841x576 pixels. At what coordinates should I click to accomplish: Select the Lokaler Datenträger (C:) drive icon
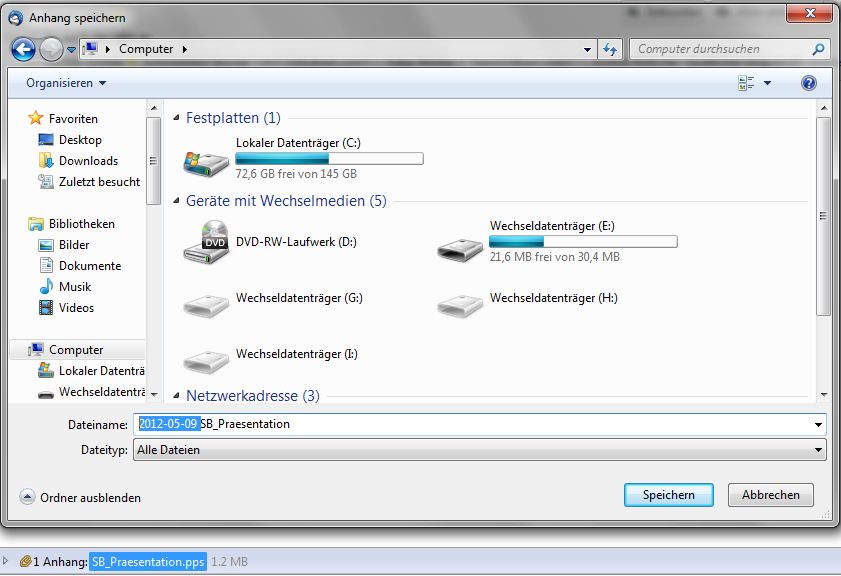click(x=206, y=163)
